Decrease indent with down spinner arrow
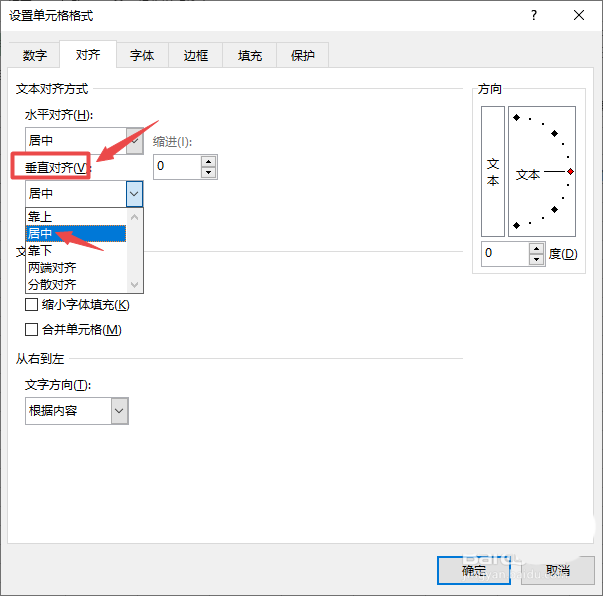The width and height of the screenshot is (603, 596). pyautogui.click(x=208, y=172)
